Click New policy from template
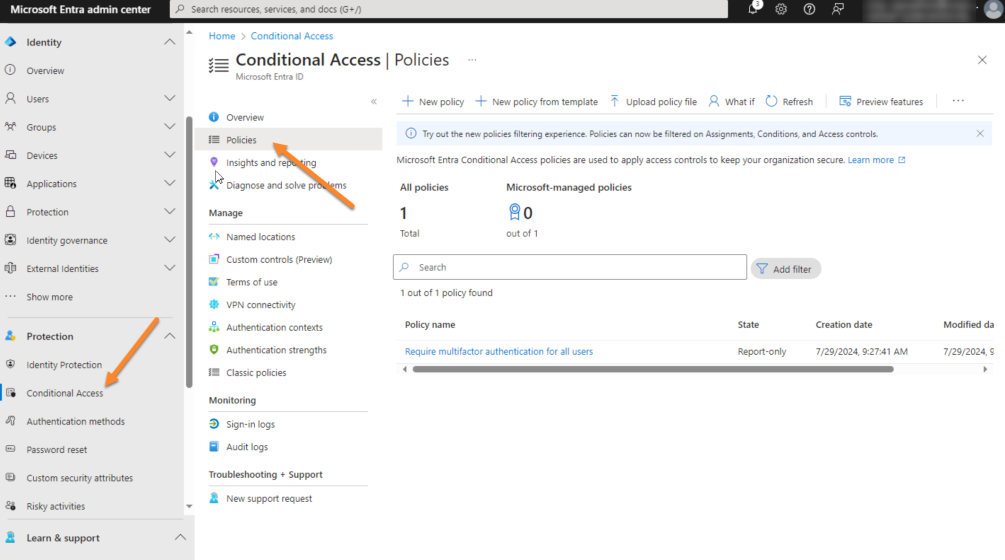The width and height of the screenshot is (1005, 560). coord(536,101)
